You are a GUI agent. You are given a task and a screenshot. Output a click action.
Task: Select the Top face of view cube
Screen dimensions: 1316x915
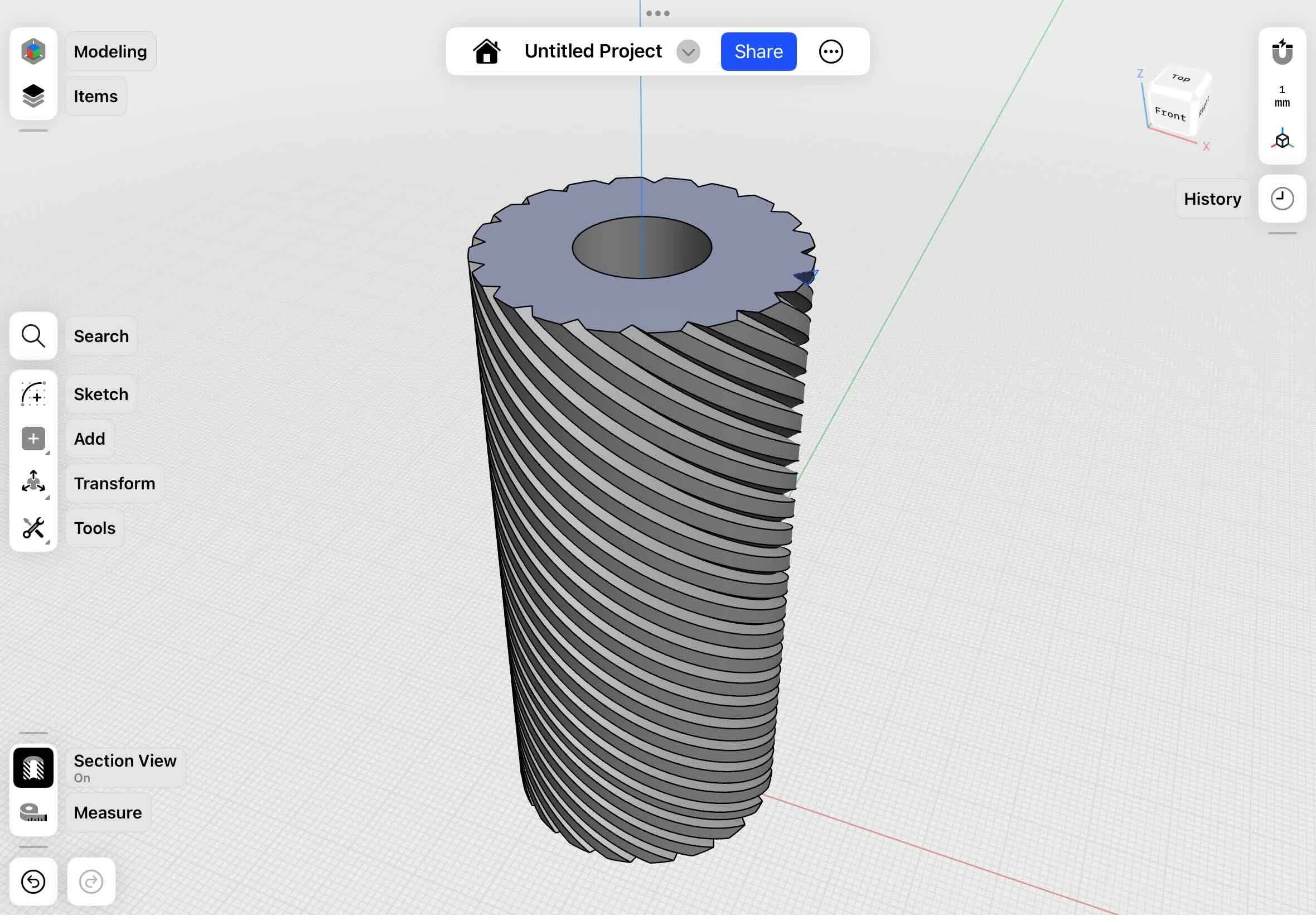coord(1180,78)
